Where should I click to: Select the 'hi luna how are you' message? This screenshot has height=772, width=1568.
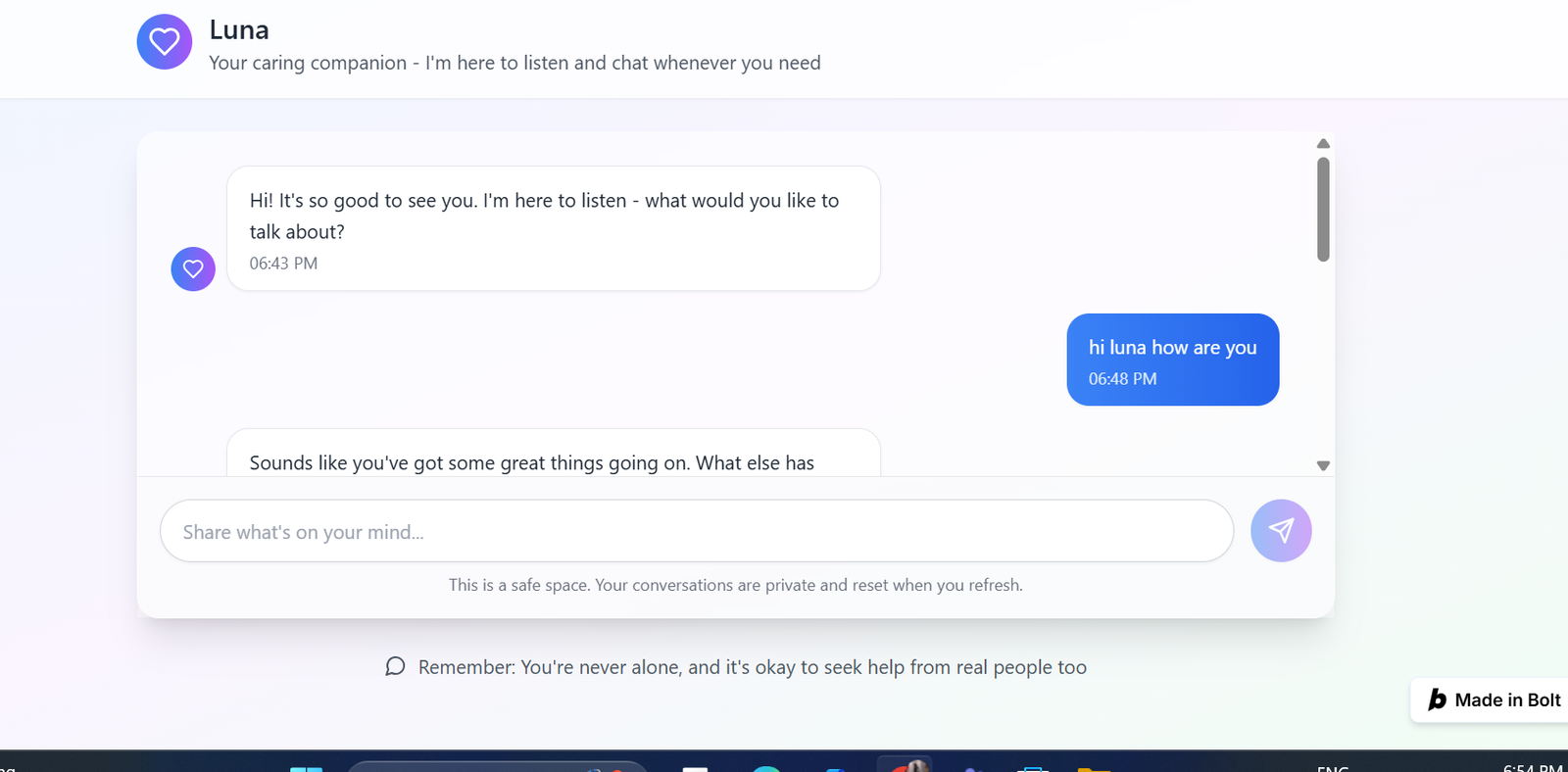click(1172, 348)
